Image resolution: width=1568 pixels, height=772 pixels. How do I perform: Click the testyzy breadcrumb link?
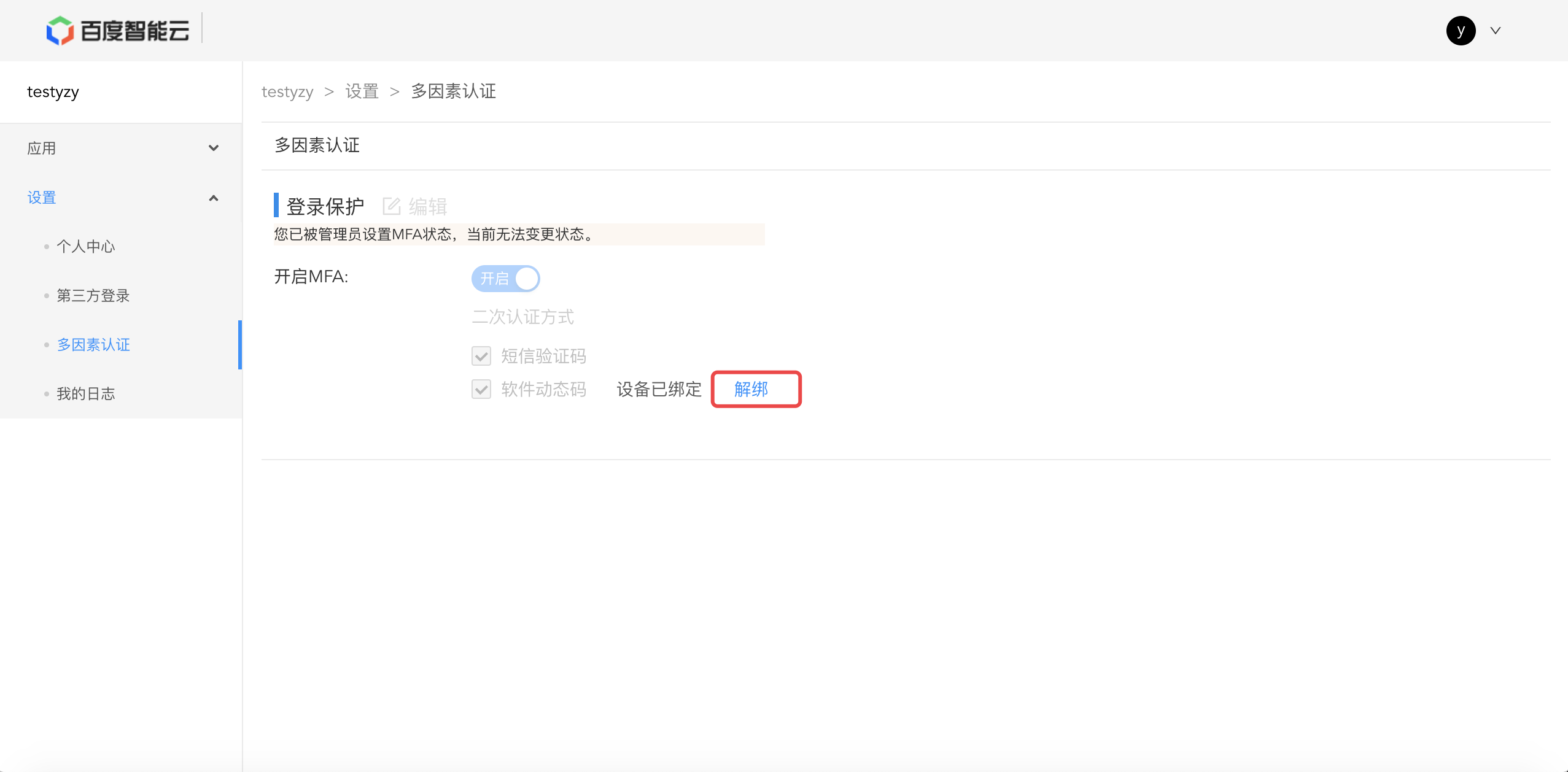coord(287,92)
